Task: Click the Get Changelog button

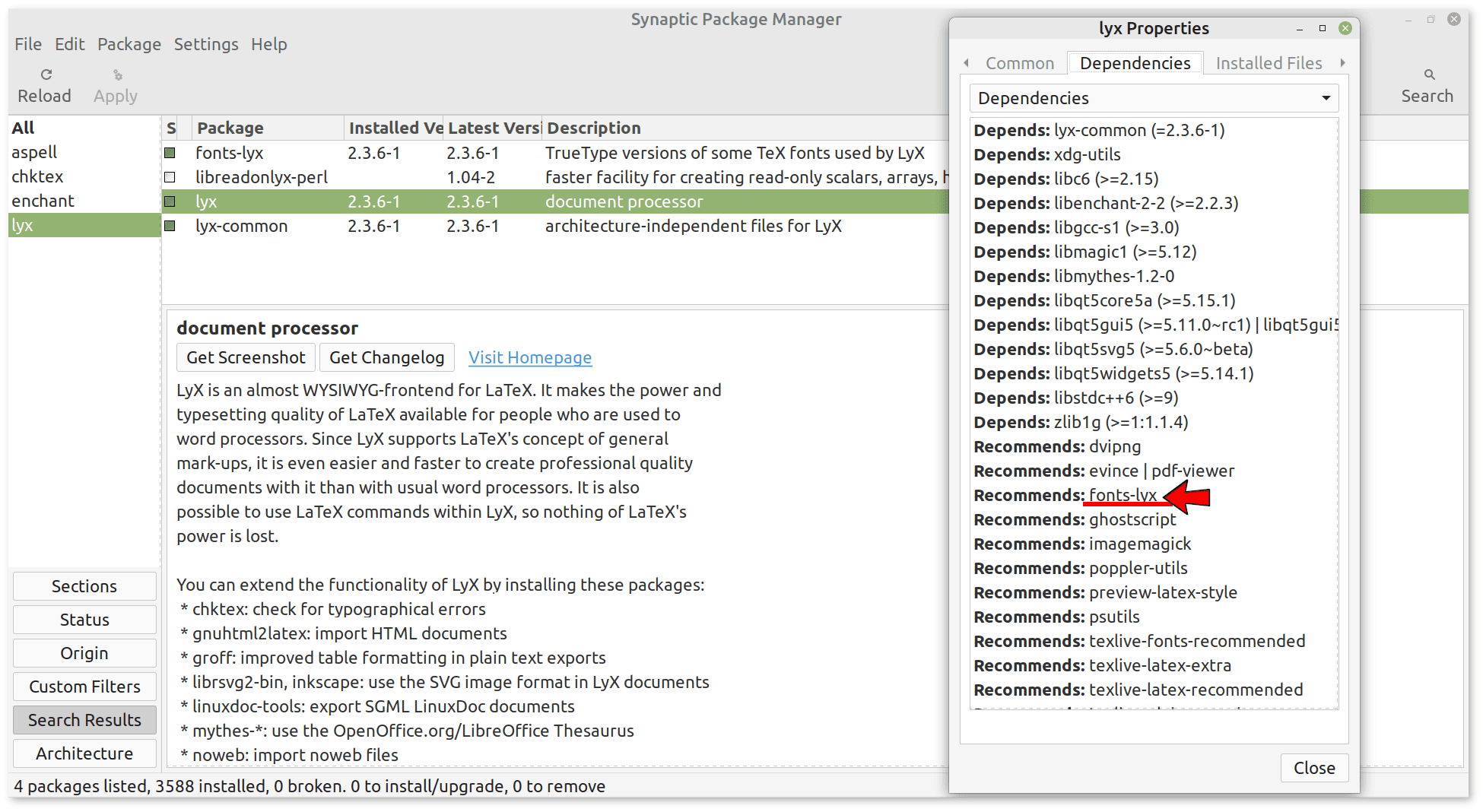Action: (386, 357)
